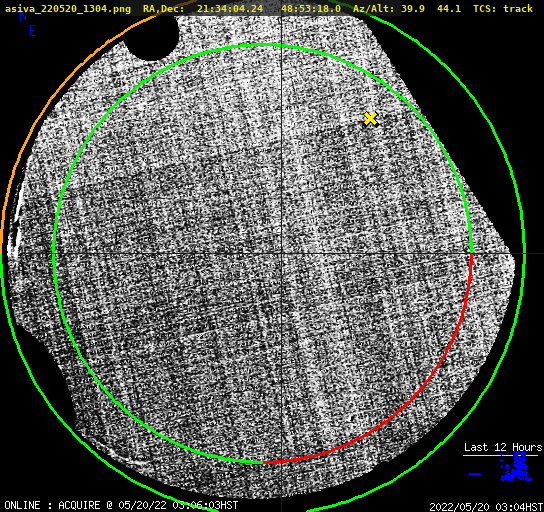Click the RA value 21:34:04.24

pyautogui.click(x=230, y=8)
